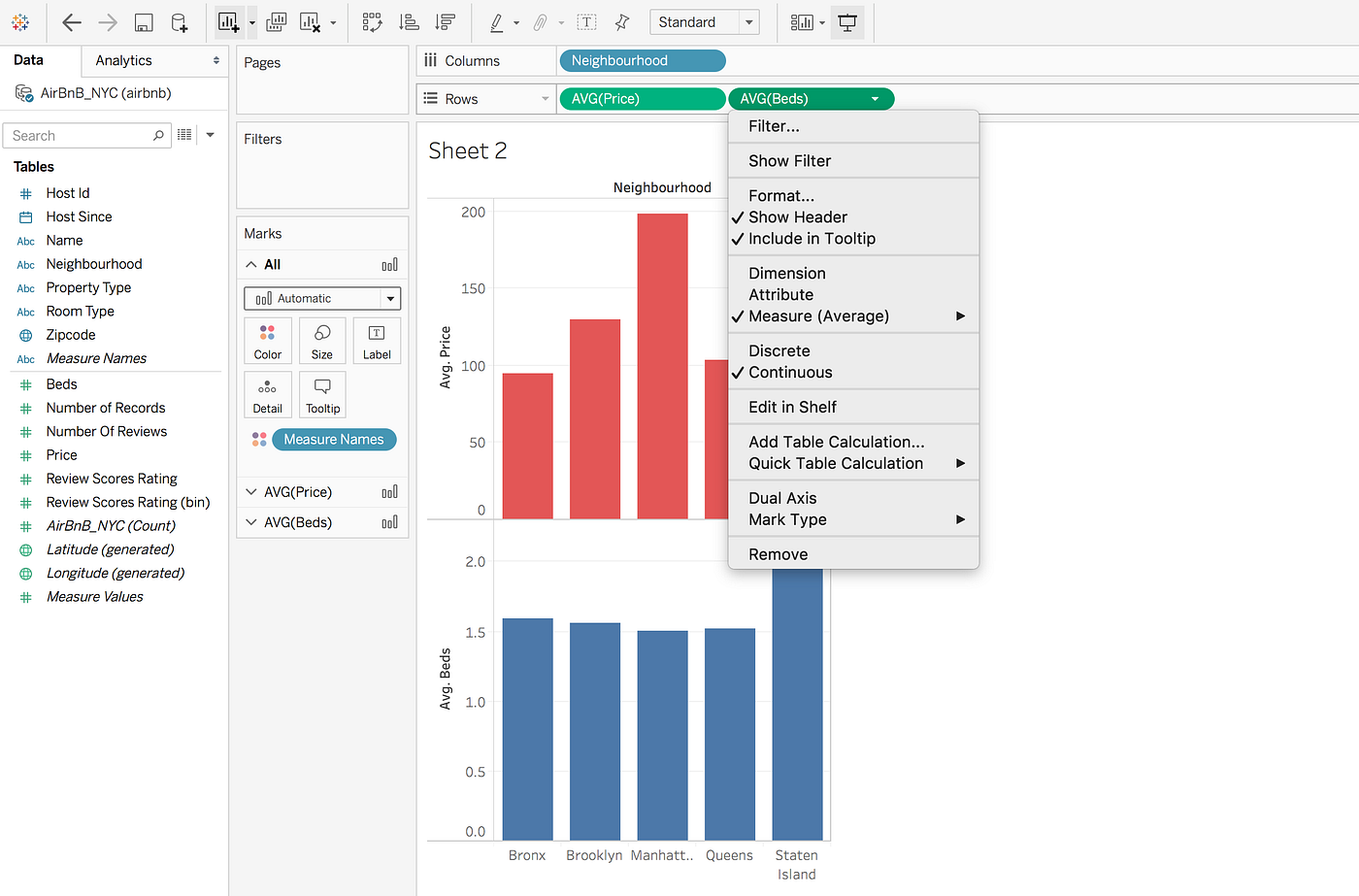
Task: Redo with the forward arrow icon
Action: tap(108, 22)
